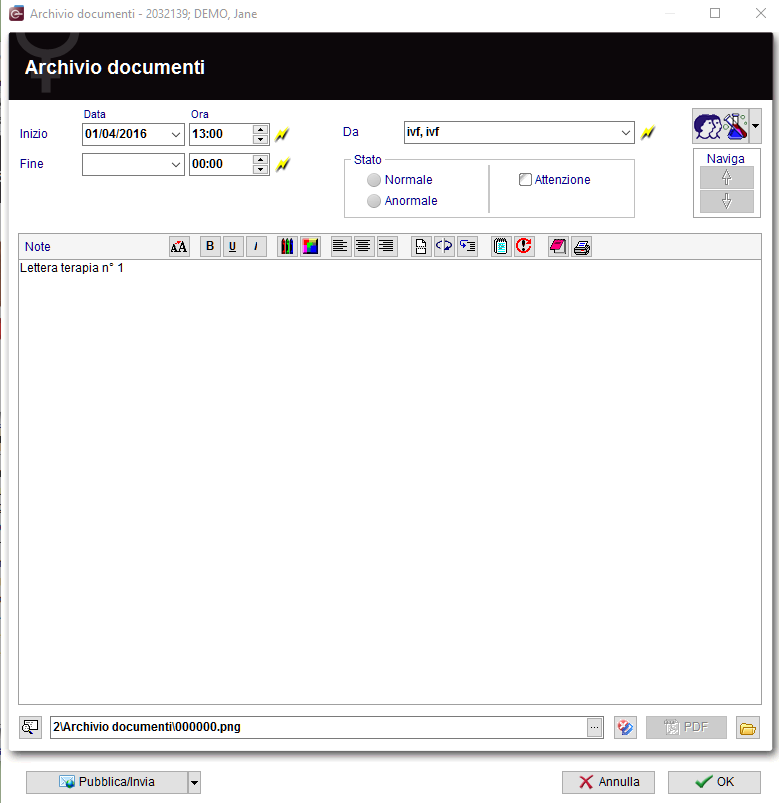Expand the Da combo box
Screen dimensions: 779x803
tap(625, 133)
